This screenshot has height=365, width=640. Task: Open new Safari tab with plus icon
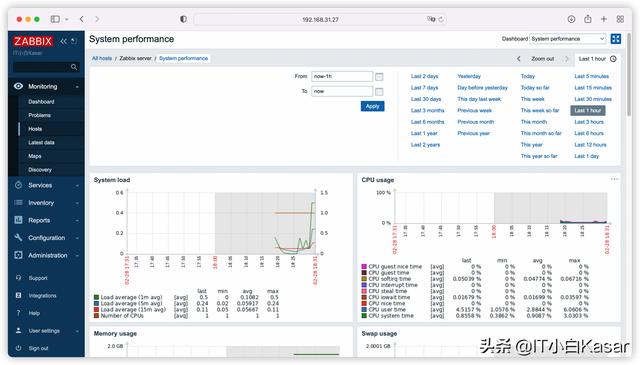(x=604, y=19)
